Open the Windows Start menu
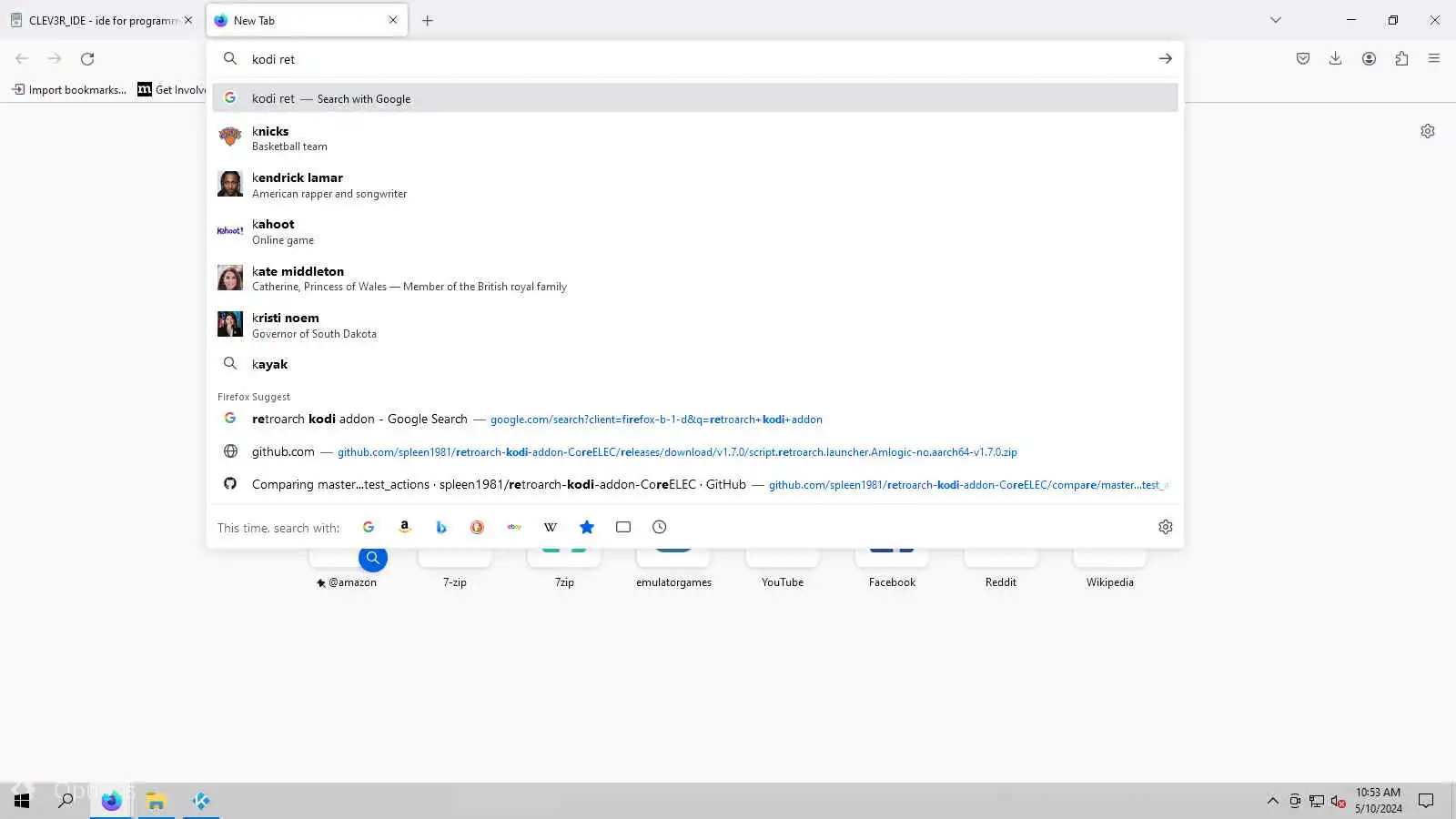 tap(22, 801)
